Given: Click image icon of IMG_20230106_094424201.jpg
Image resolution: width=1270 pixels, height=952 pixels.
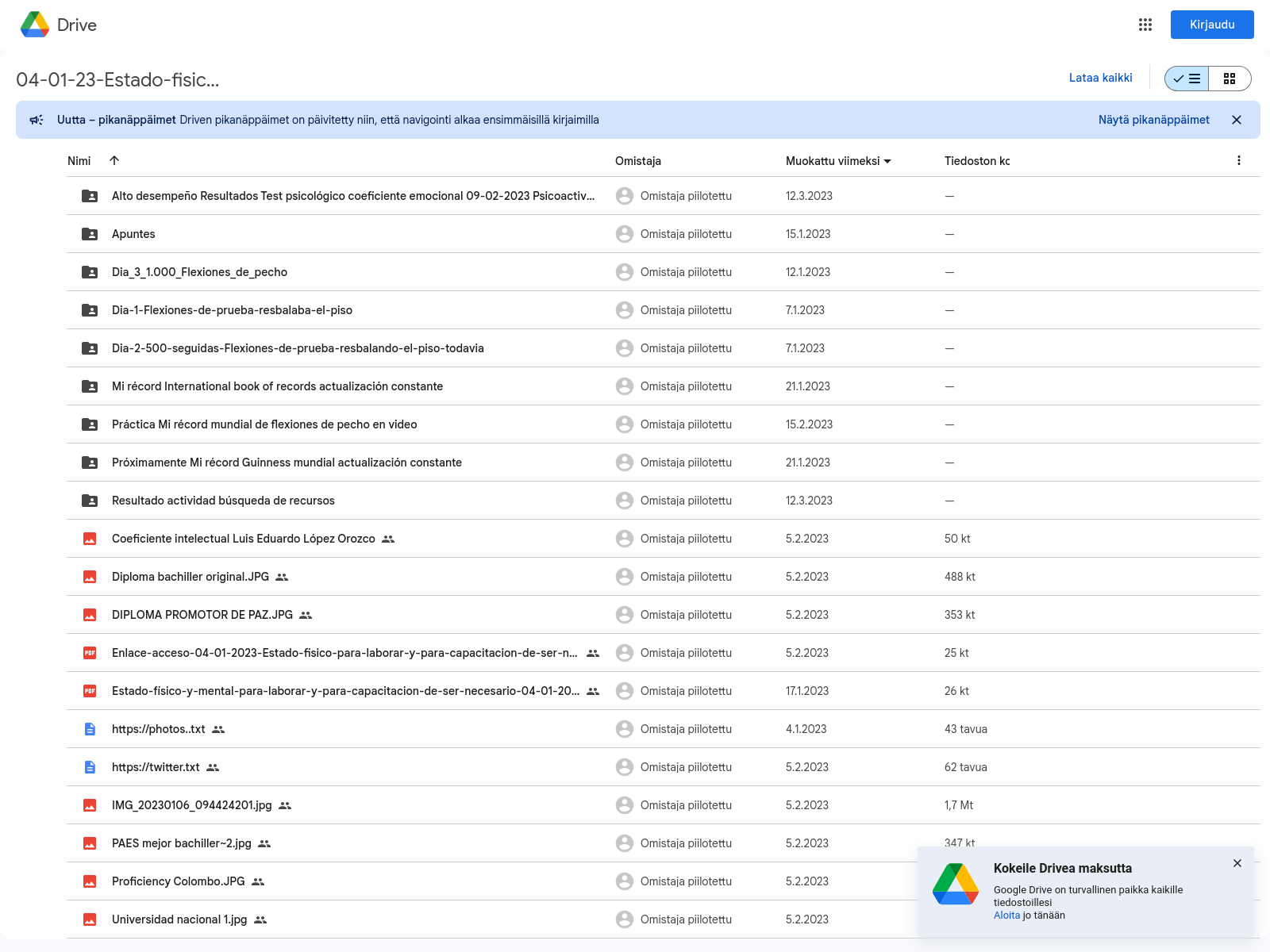Looking at the screenshot, I should point(90,805).
